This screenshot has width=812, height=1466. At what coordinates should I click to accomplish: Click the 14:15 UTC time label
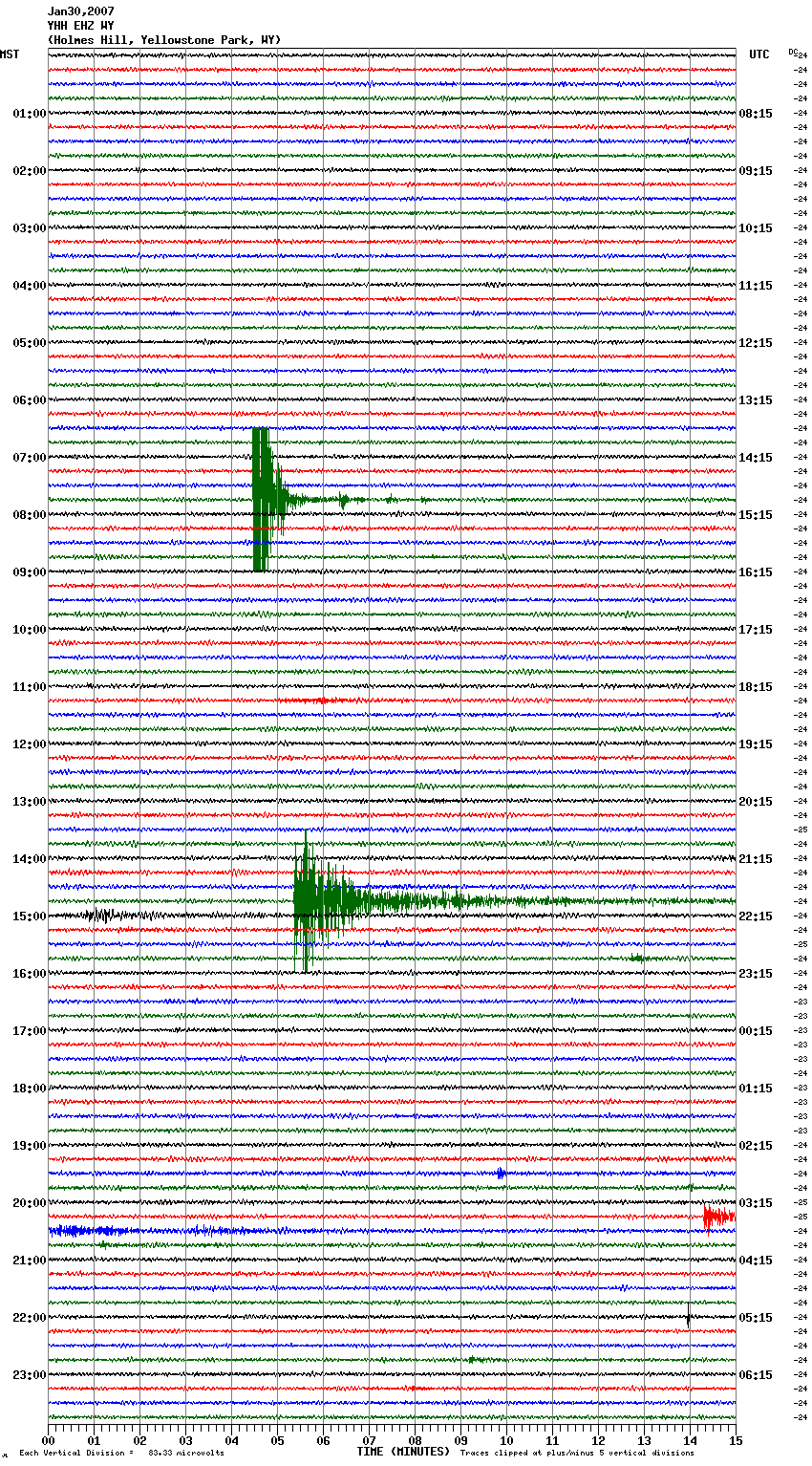[x=756, y=458]
